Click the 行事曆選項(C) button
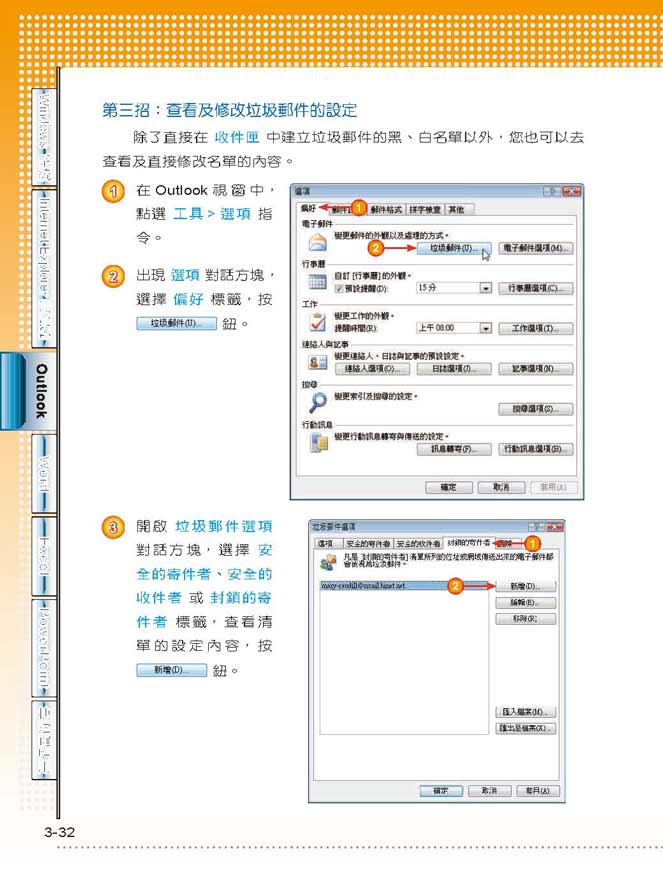 tap(535, 288)
